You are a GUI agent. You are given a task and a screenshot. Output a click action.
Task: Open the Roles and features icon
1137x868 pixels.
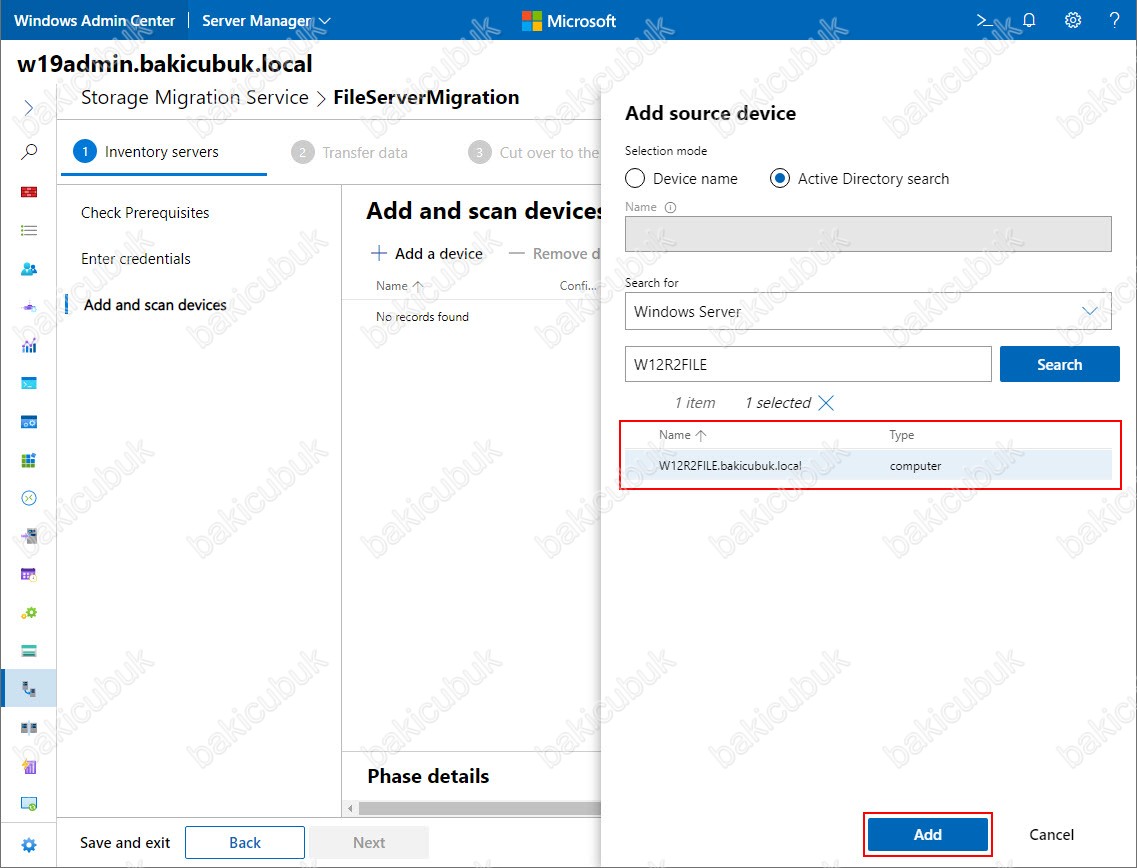pos(29,537)
